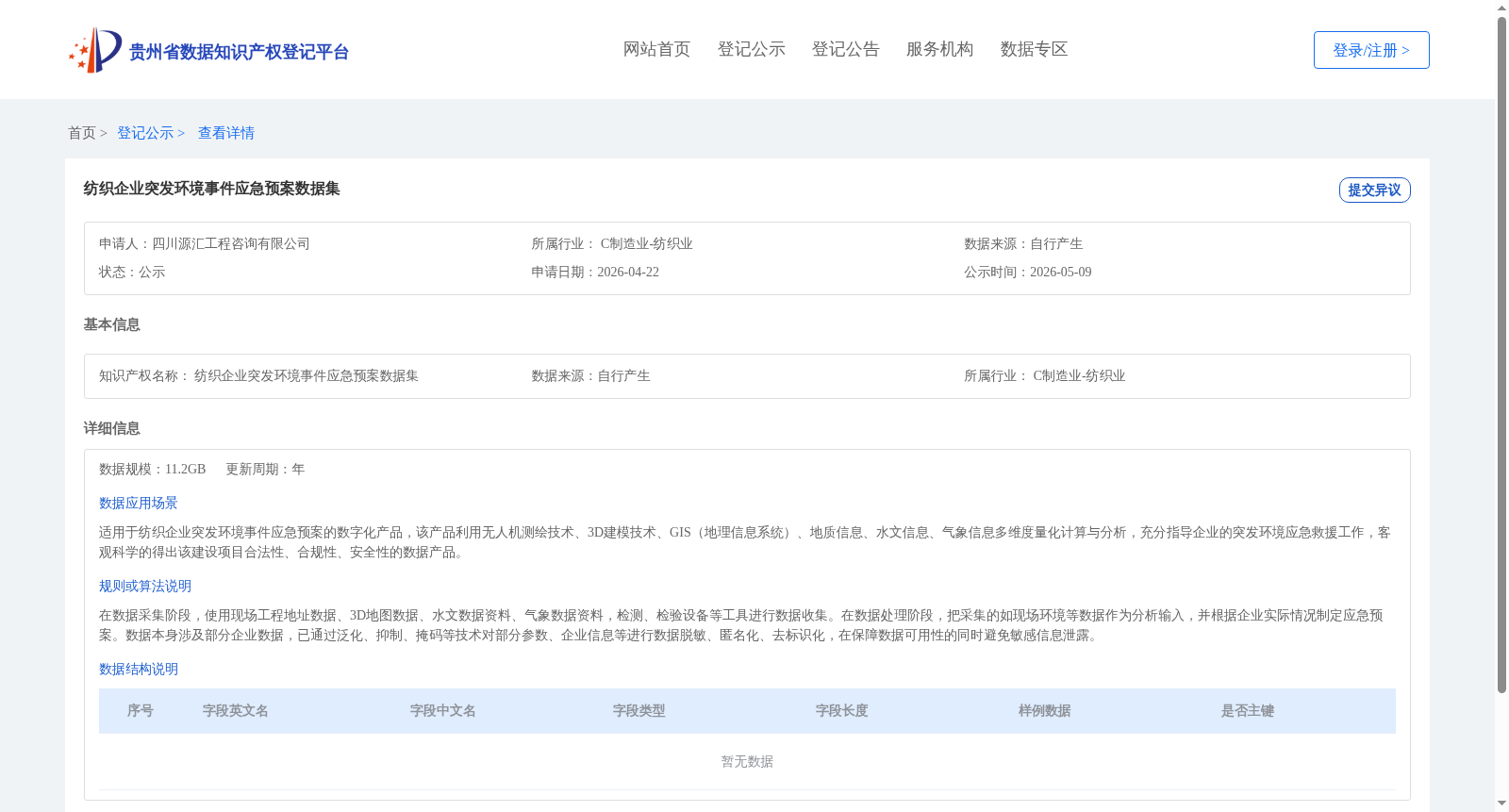1509x812 pixels.
Task: Open the 登记公示 navigation item
Action: [x=751, y=49]
